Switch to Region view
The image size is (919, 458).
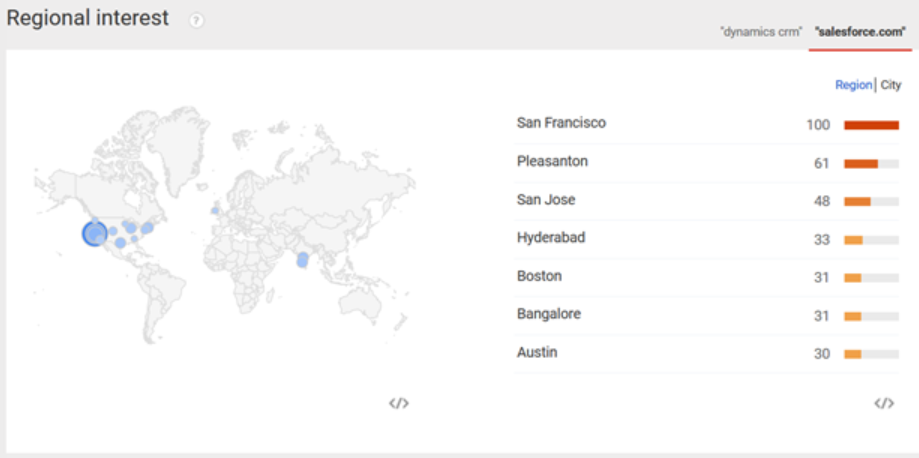click(853, 86)
